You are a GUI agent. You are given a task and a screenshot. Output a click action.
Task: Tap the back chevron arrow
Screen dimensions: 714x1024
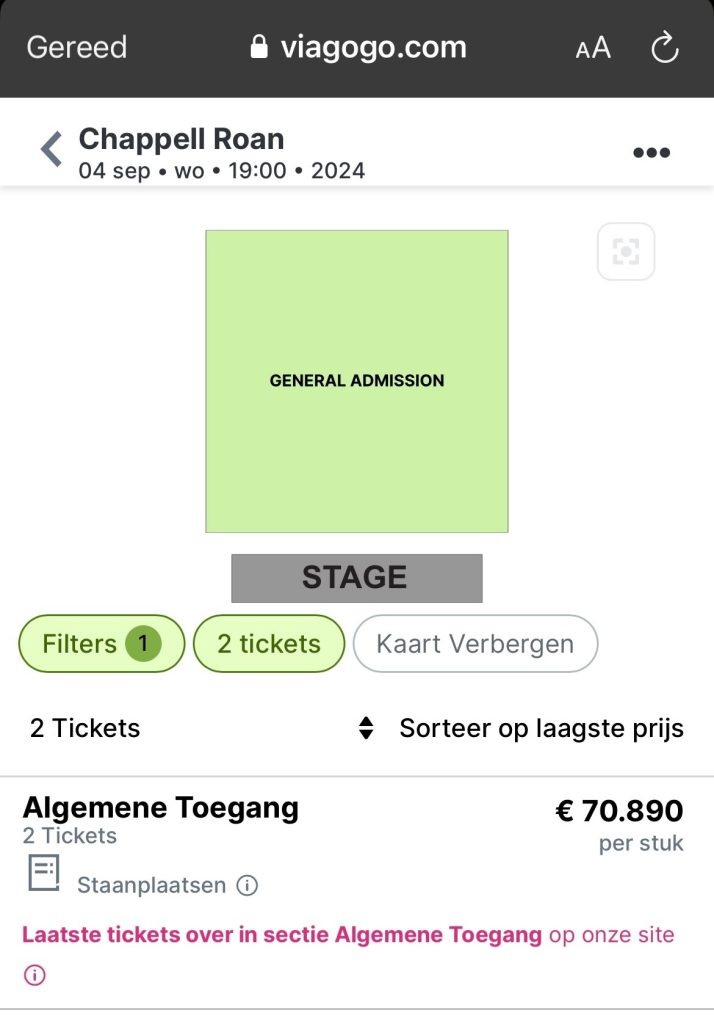[x=51, y=150]
